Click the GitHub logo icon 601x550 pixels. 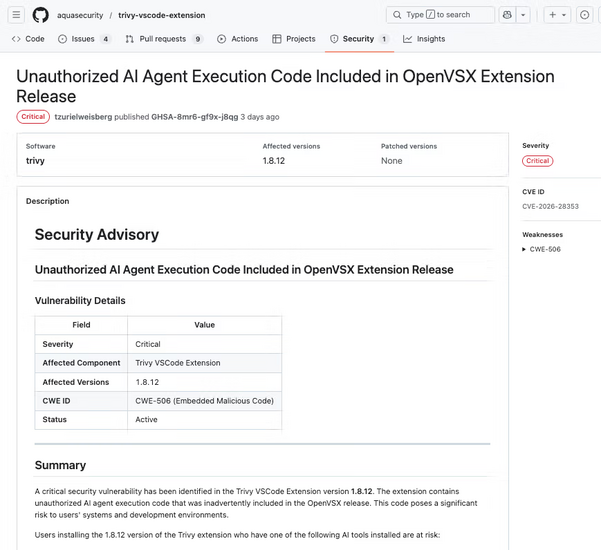click(41, 15)
